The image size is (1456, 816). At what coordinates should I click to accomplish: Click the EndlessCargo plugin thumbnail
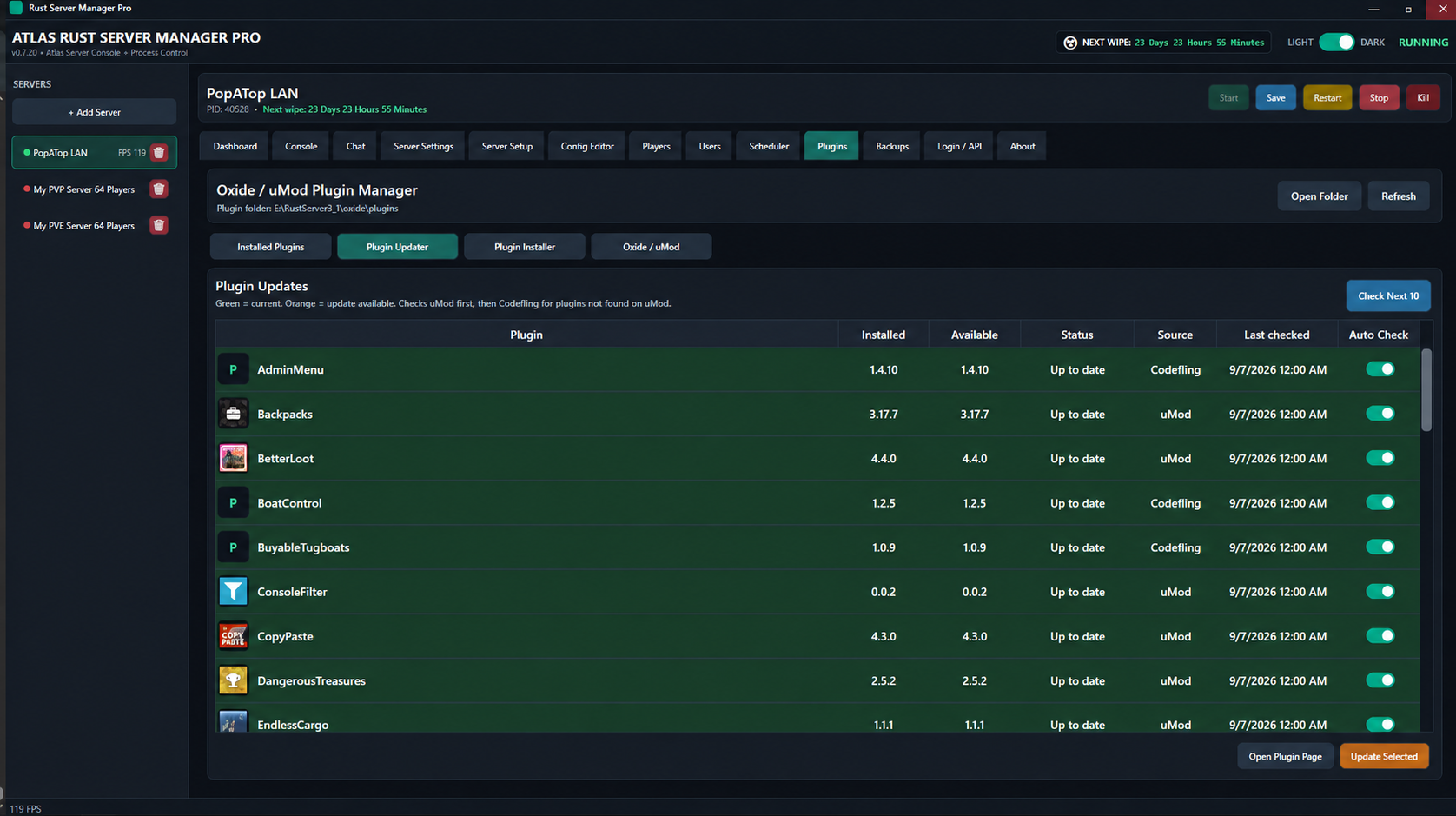[x=233, y=721]
